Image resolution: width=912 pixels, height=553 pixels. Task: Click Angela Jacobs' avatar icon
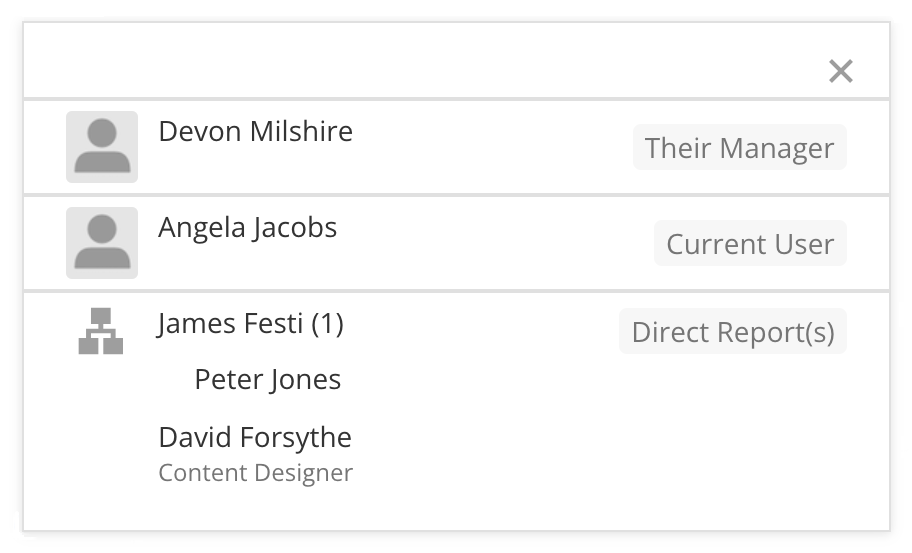(102, 242)
